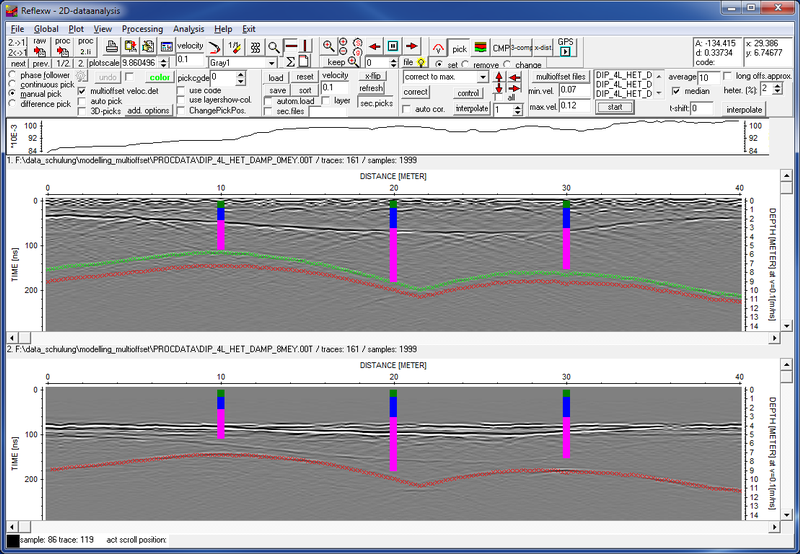
Task: Adjust the keep zoom value spinner
Action: coord(393,63)
